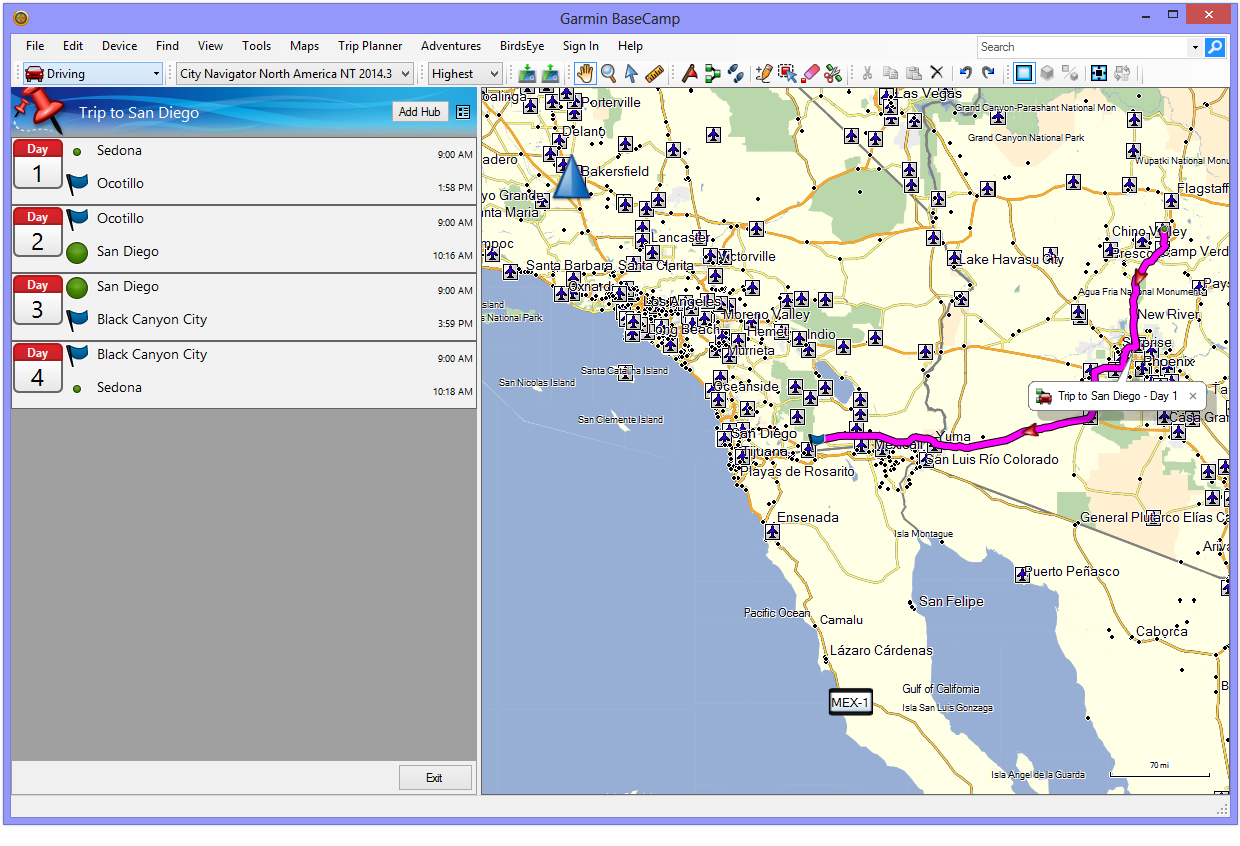Image resolution: width=1240 pixels, height=846 pixels.
Task: Pick the Measure ruler tool
Action: pyautogui.click(x=655, y=73)
